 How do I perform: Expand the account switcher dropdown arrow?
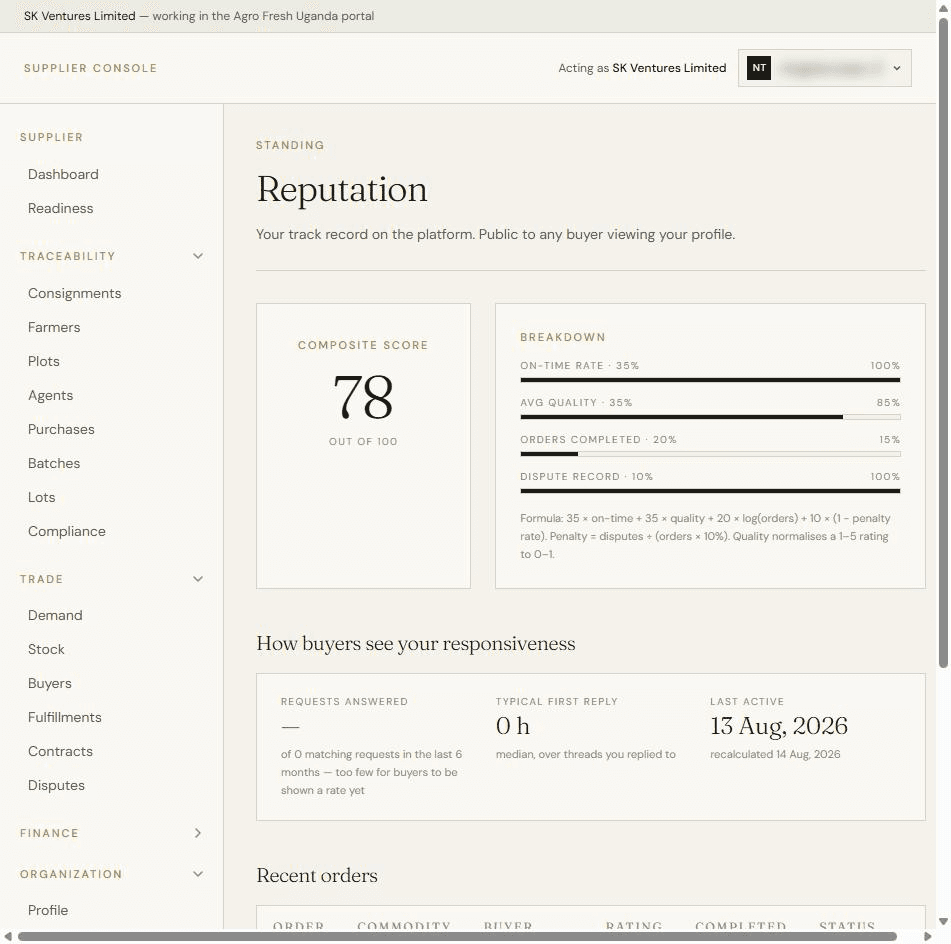(896, 68)
